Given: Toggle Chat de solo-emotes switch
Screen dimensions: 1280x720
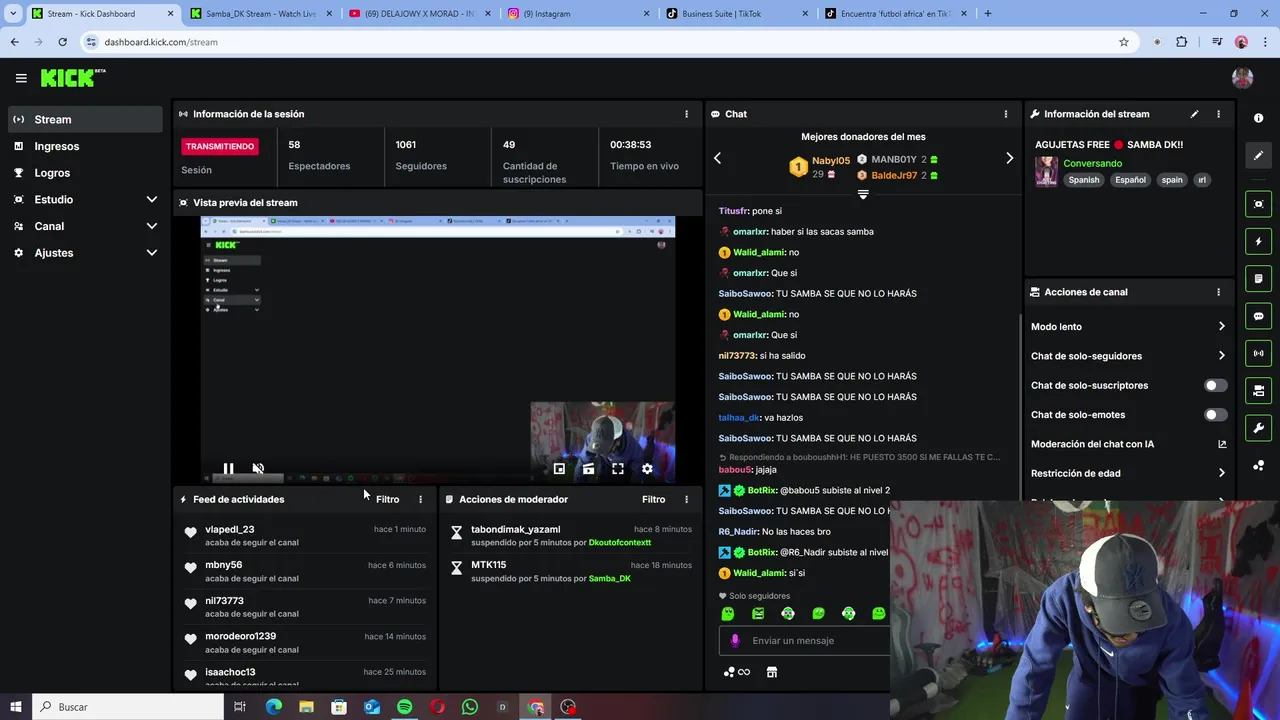Looking at the screenshot, I should [x=1215, y=414].
